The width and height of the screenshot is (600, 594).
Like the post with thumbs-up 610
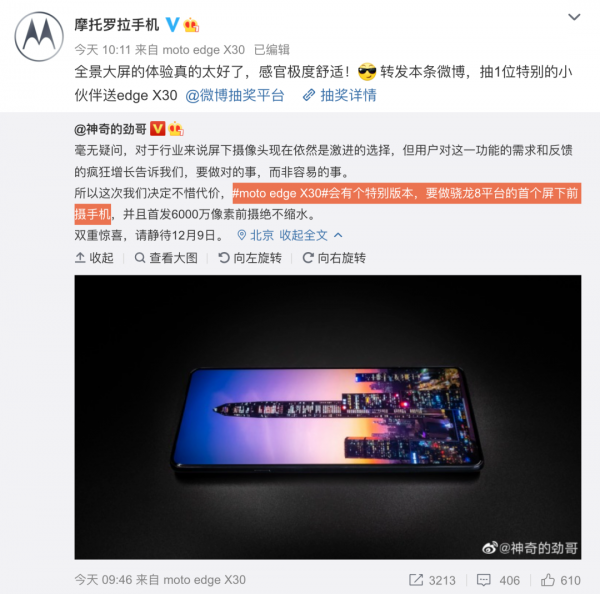(x=548, y=580)
